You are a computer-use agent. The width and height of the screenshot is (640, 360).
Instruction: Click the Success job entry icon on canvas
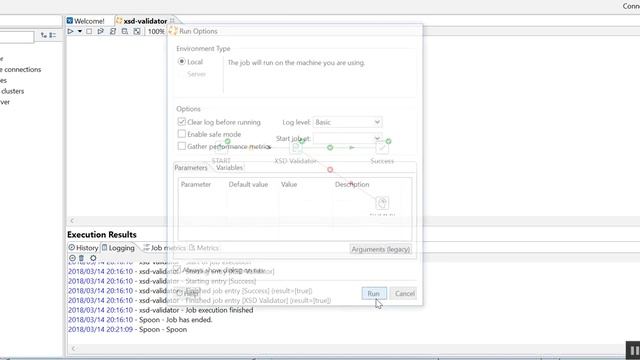point(382,147)
